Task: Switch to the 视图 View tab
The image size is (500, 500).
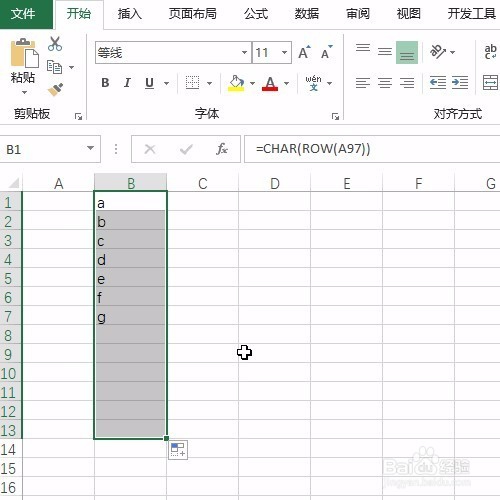Action: point(408,14)
